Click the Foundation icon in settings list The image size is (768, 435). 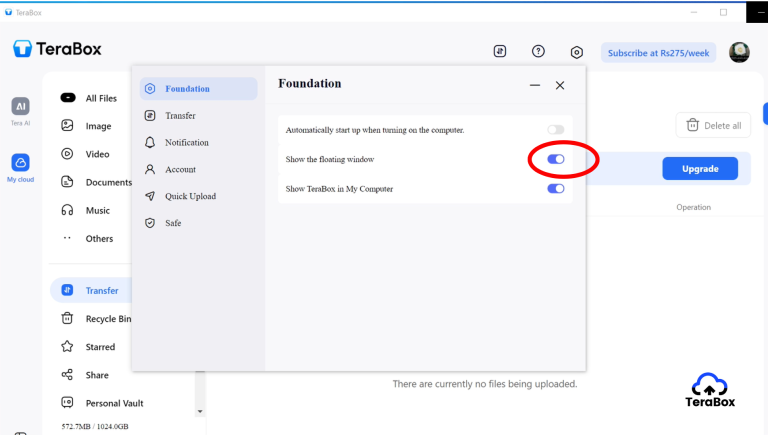(150, 89)
